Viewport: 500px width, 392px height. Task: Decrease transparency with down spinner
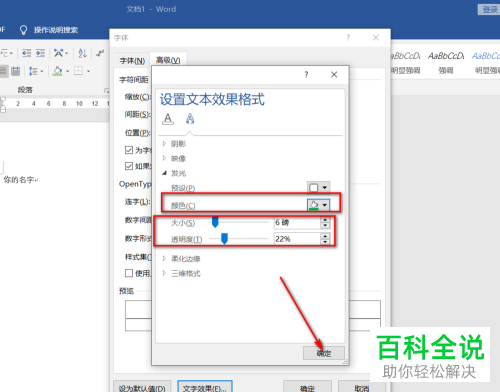pyautogui.click(x=325, y=242)
